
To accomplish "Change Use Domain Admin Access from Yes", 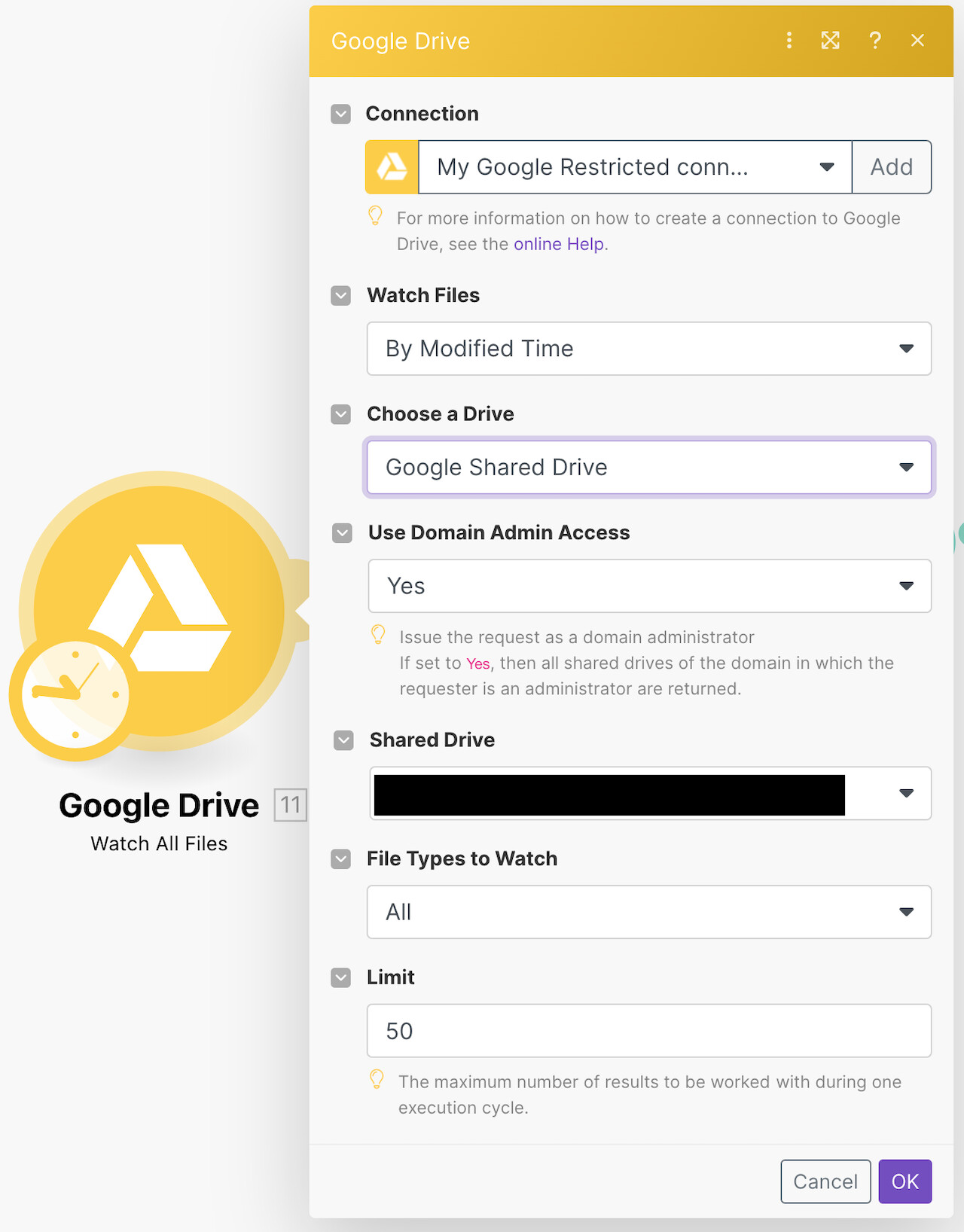I will [x=650, y=586].
